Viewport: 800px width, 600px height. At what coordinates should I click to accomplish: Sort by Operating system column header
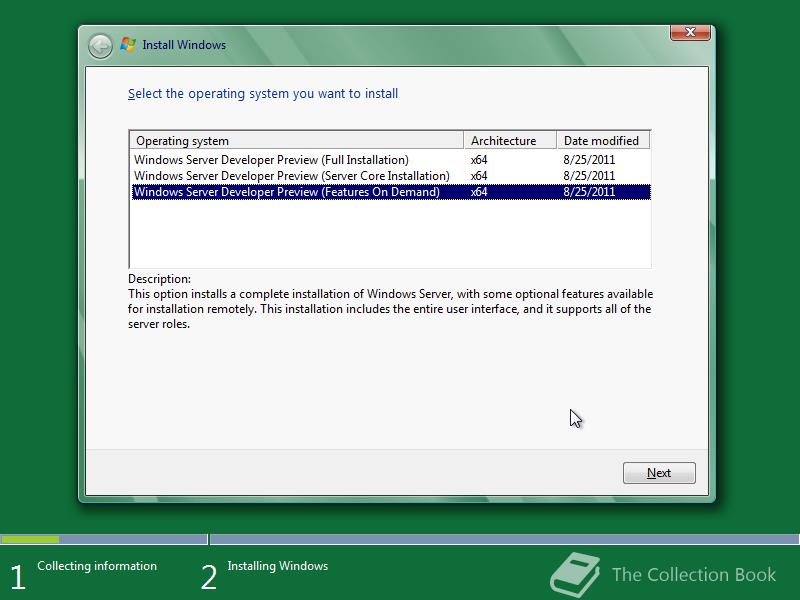click(297, 140)
